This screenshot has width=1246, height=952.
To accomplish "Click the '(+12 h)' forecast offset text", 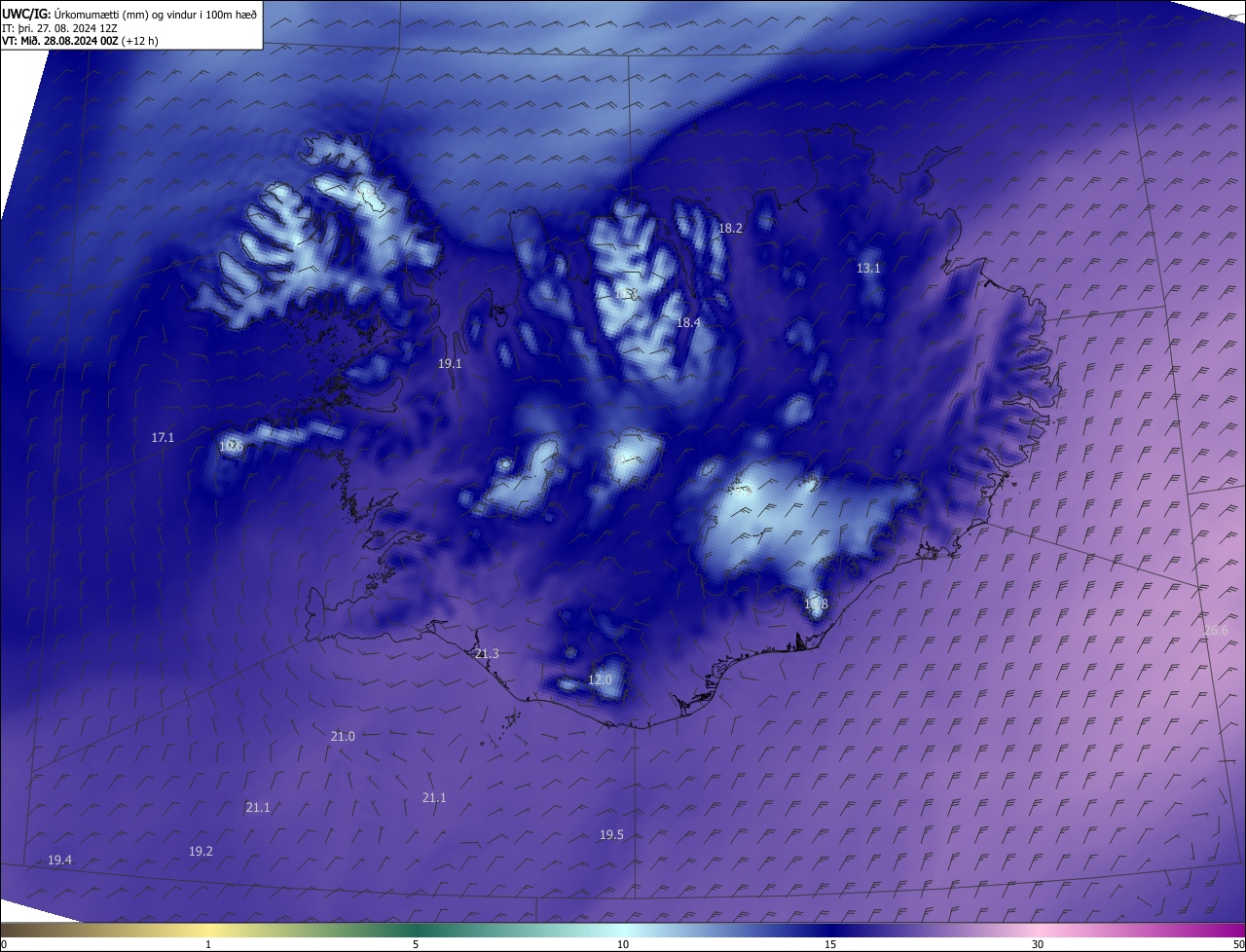I will point(140,42).
